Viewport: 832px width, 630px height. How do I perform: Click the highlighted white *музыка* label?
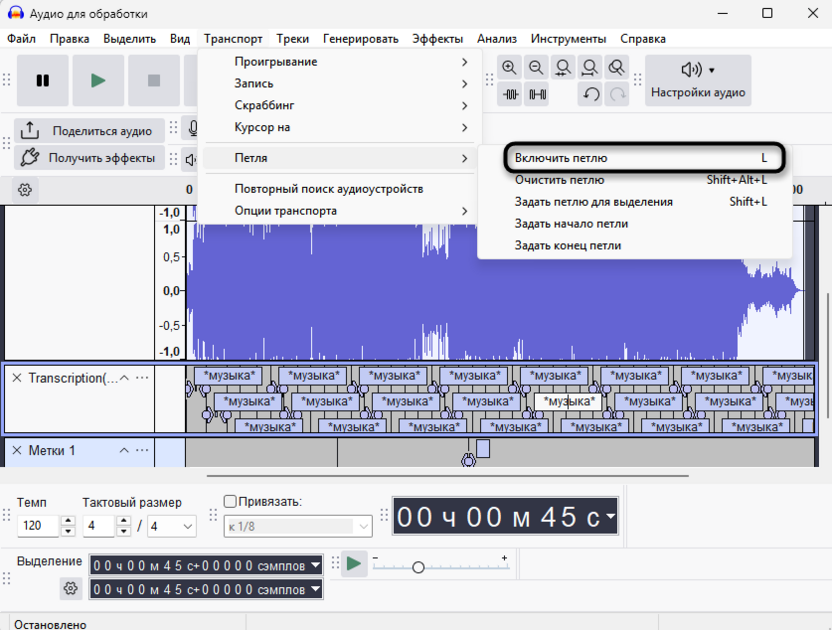point(568,402)
